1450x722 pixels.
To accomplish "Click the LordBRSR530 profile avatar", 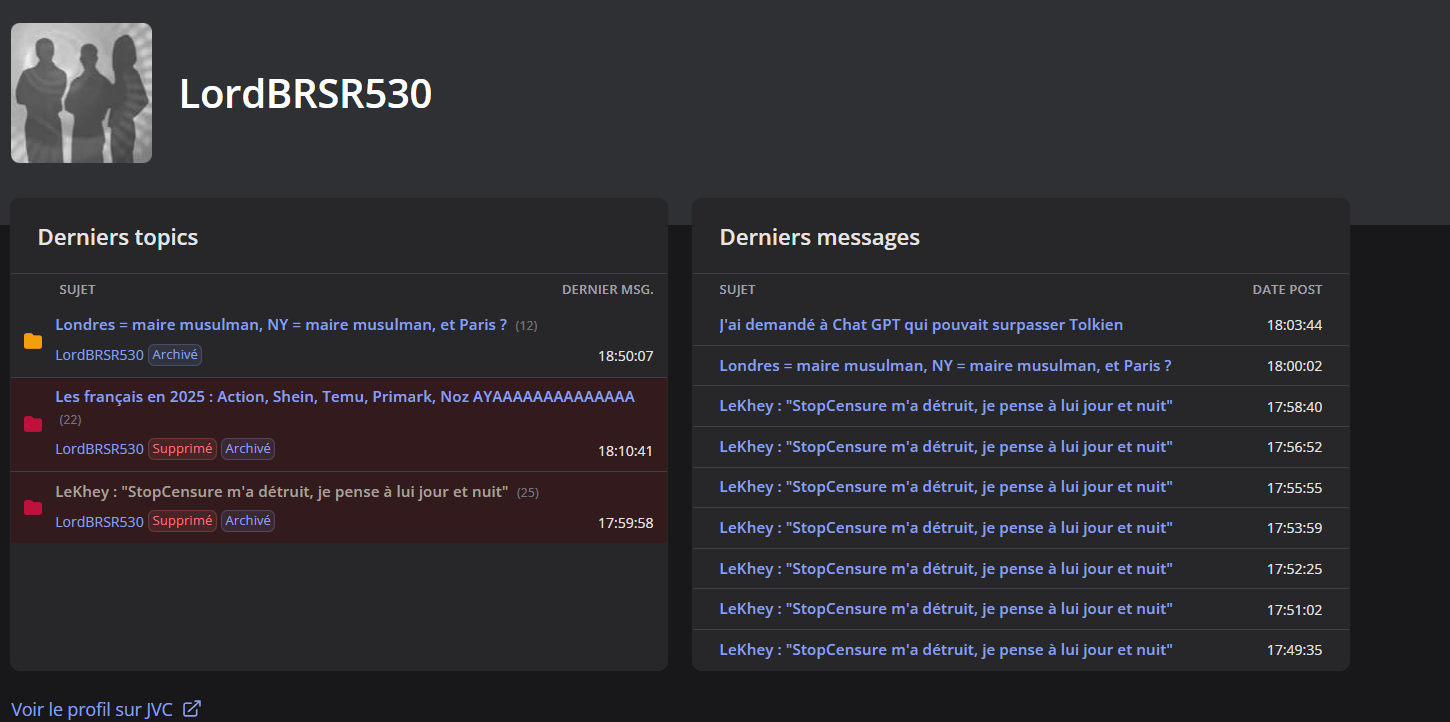I will 81,93.
